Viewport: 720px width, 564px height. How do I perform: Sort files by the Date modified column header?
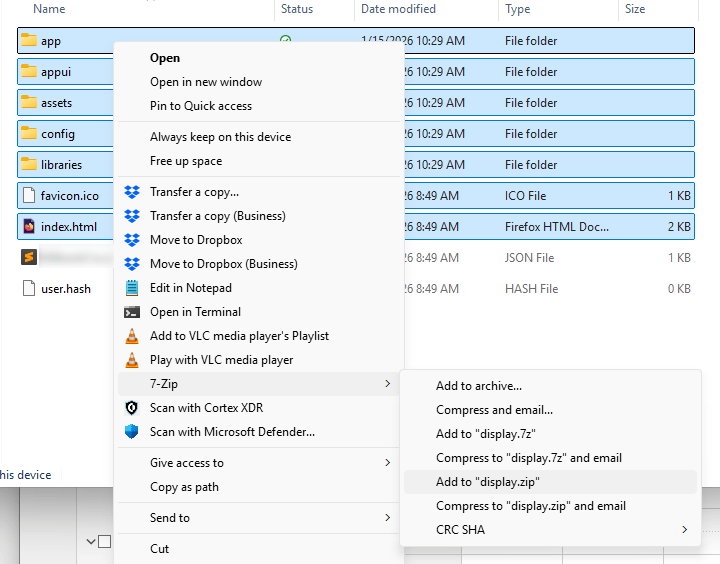[x=398, y=9]
